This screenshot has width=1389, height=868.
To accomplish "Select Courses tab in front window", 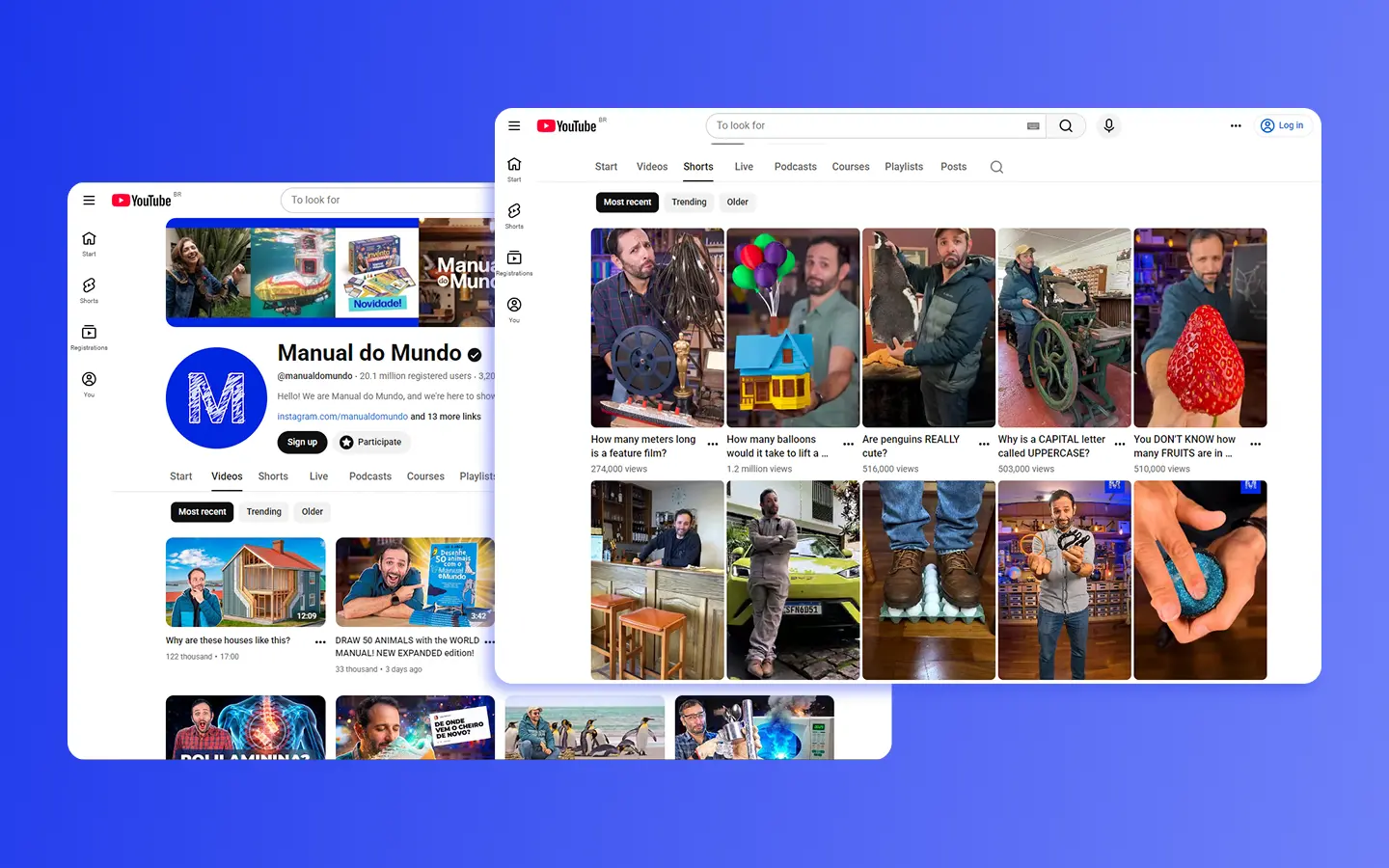I will coord(851,167).
